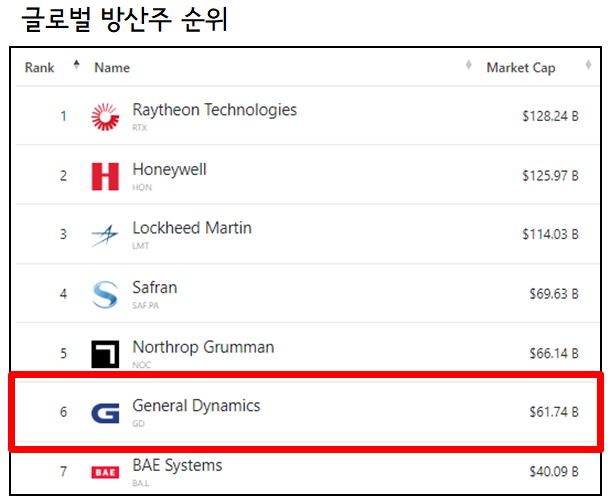Open the Lockheed Martin company link
The height and width of the screenshot is (504, 612).
[x=192, y=228]
